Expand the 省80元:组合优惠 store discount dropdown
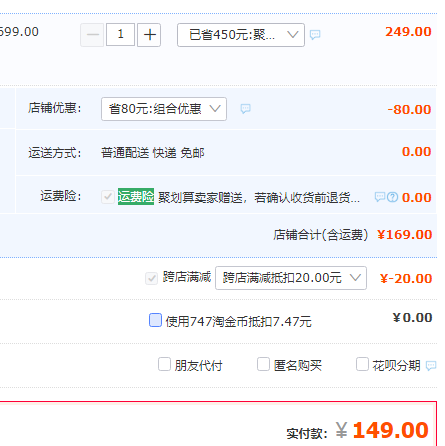Viewport: 445px width, 446px height. (164, 109)
